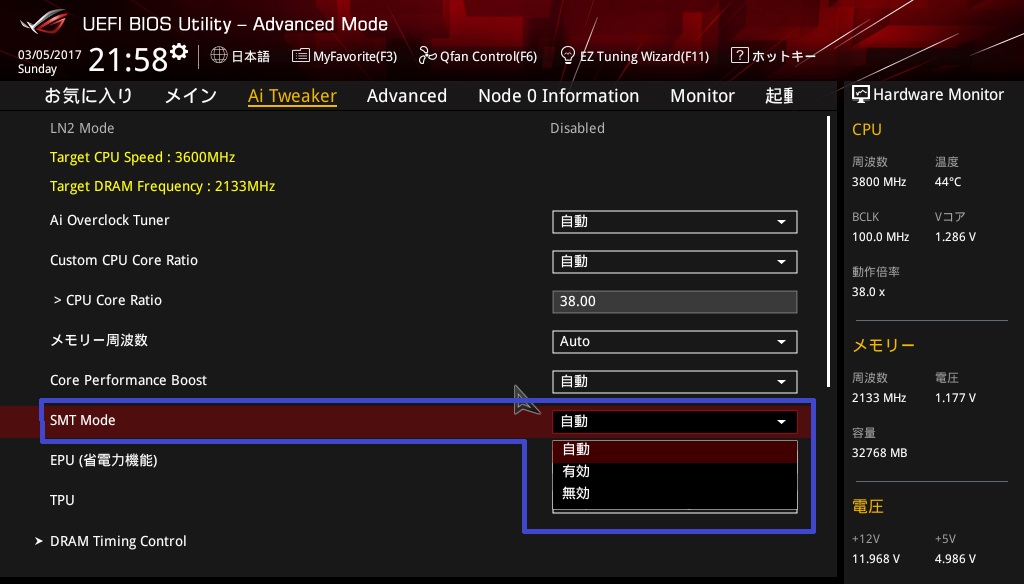This screenshot has height=584, width=1024.
Task: Select the LN2 Mode row
Action: click(82, 128)
